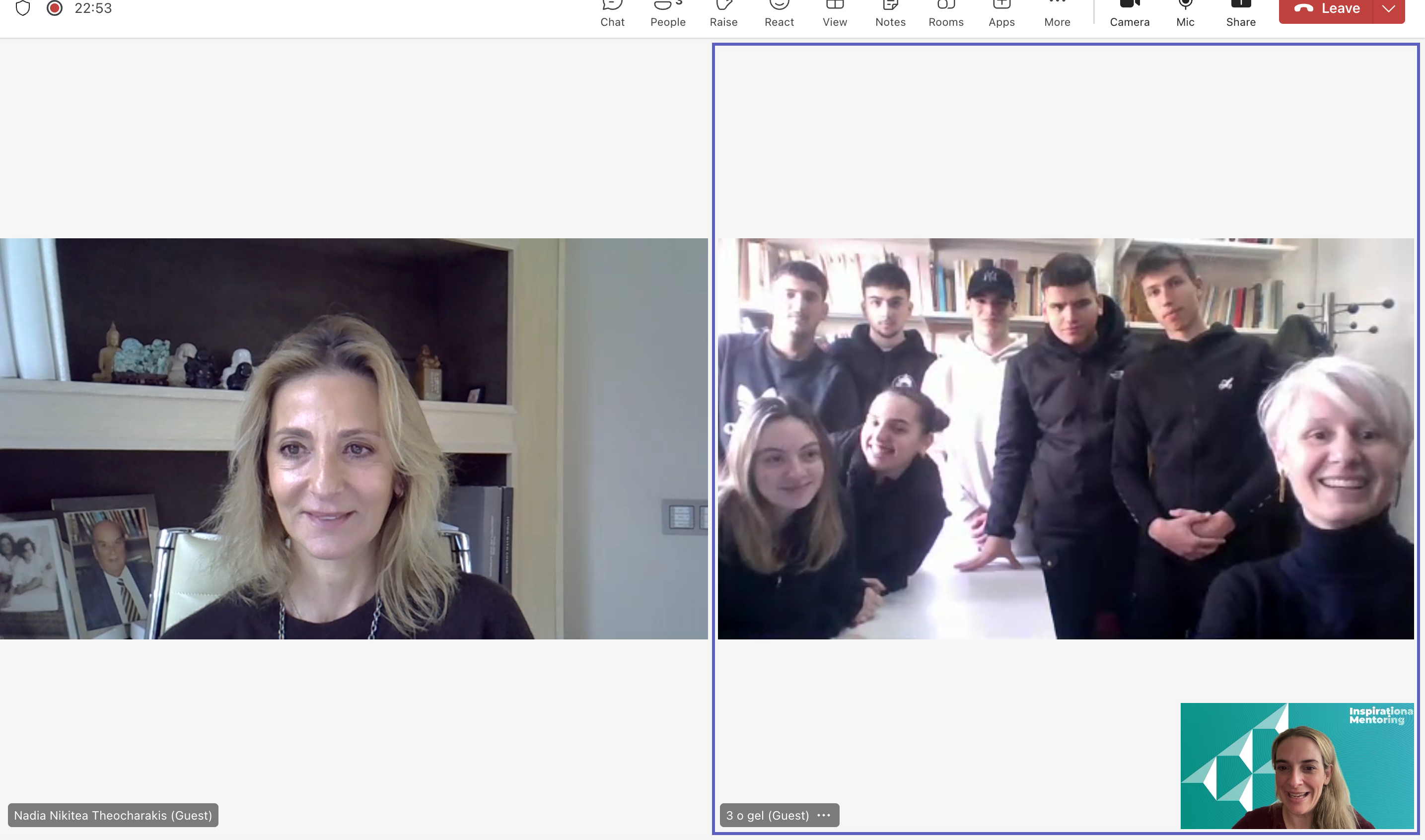
Task: Raise your hand in meeting
Action: pos(723,12)
